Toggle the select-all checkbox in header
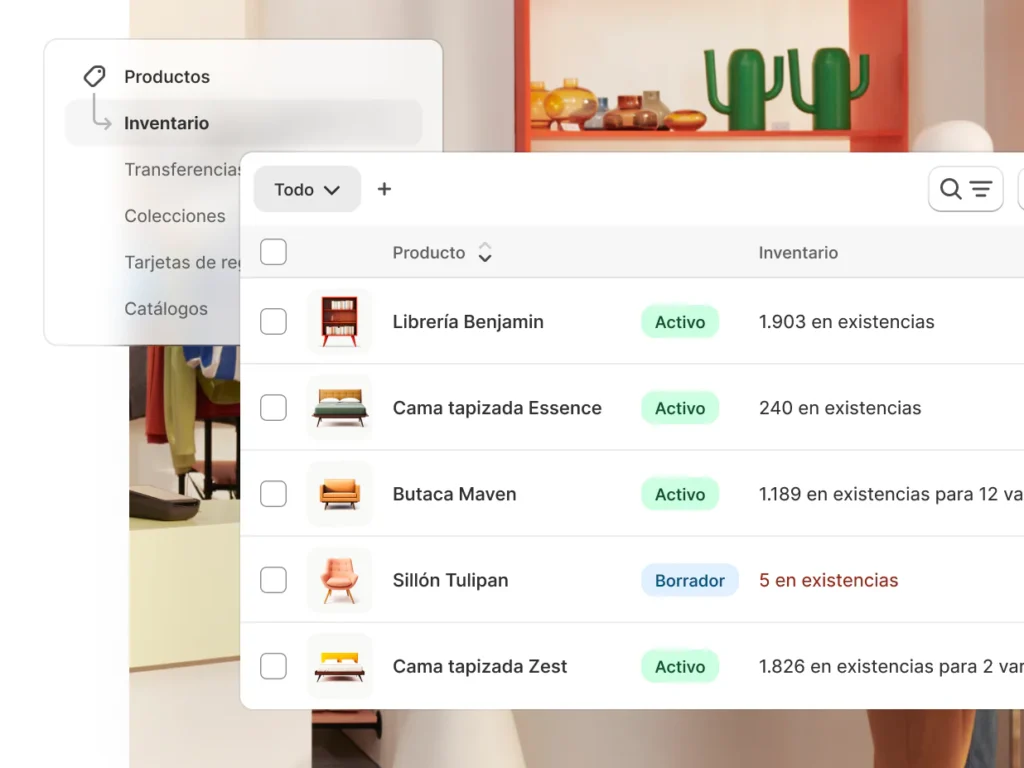 [x=273, y=252]
